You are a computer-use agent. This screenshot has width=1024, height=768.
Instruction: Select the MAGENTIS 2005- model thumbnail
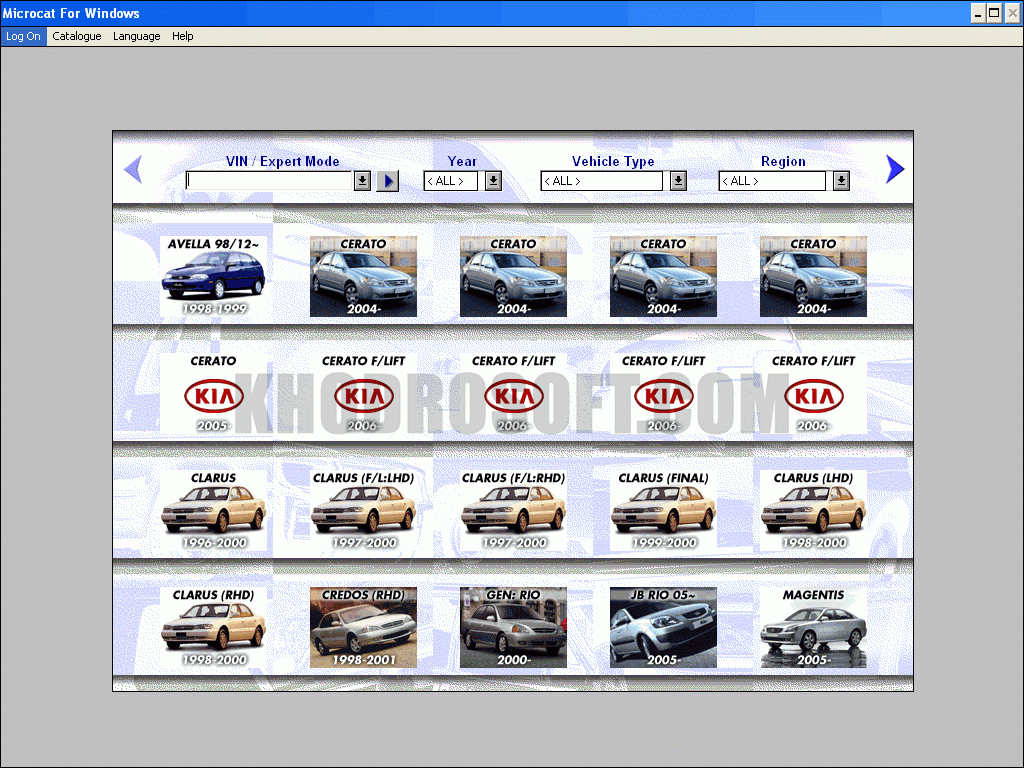click(x=812, y=627)
